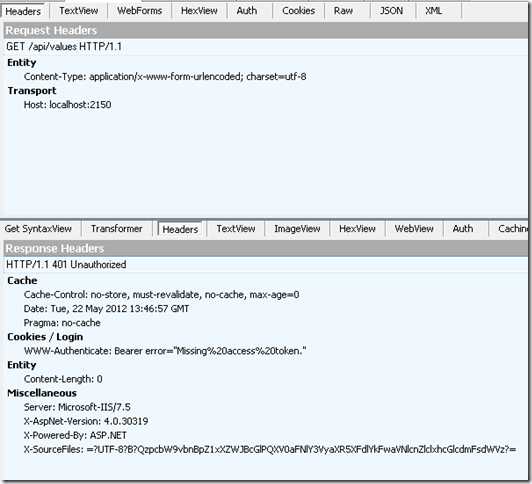
Task: Open the Get SyntaxView tab
Action: click(x=38, y=229)
